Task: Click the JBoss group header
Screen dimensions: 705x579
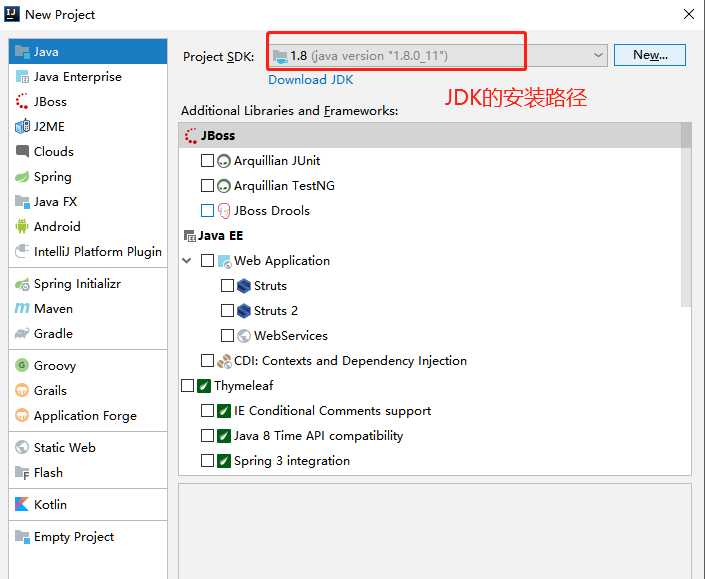Action: [429, 136]
